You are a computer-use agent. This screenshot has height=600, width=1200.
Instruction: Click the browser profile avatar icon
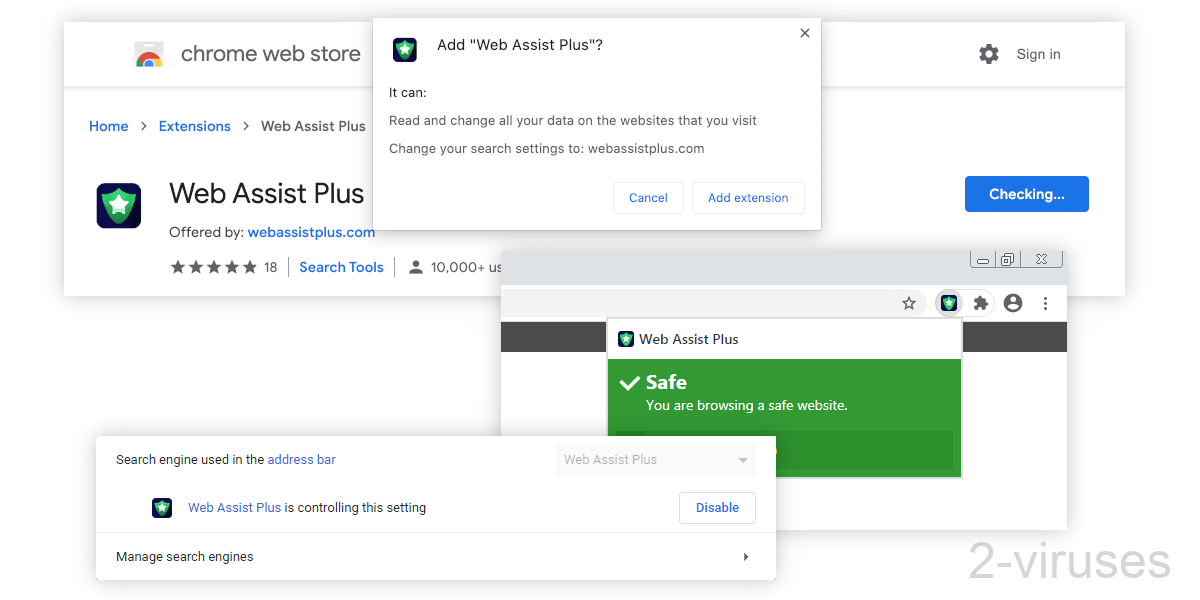point(1013,302)
